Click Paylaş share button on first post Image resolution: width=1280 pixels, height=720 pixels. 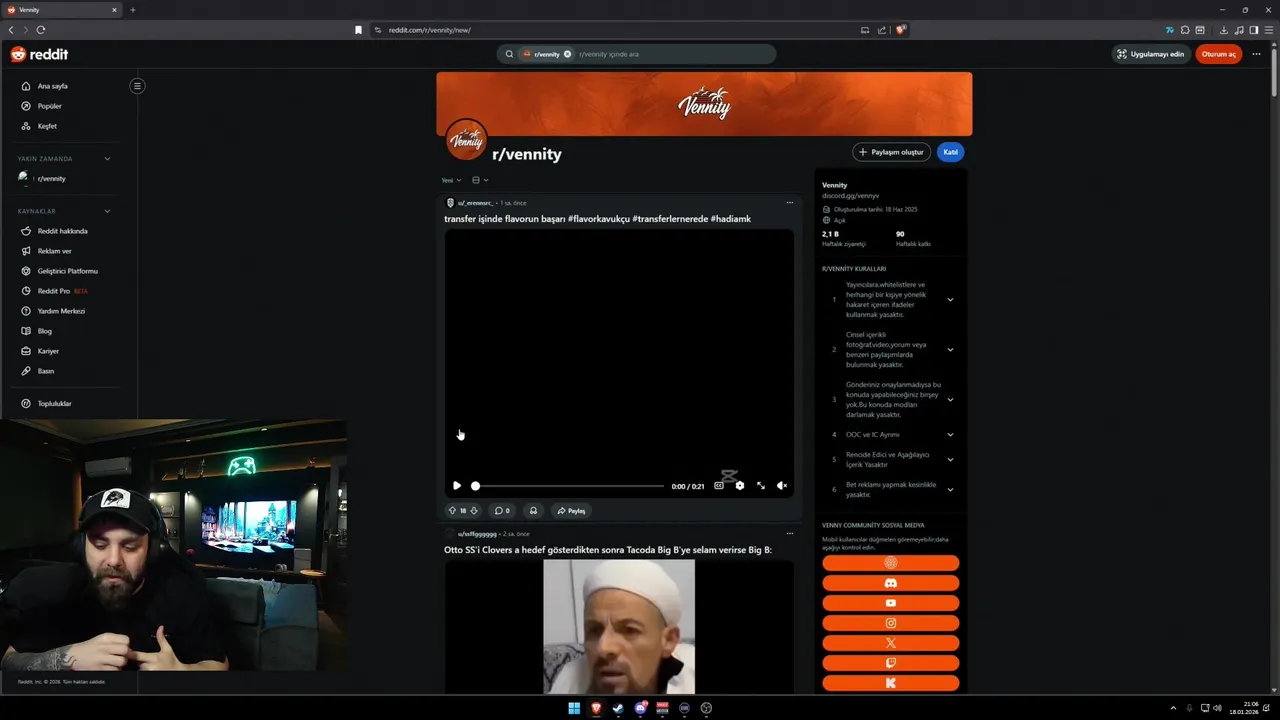click(x=571, y=510)
